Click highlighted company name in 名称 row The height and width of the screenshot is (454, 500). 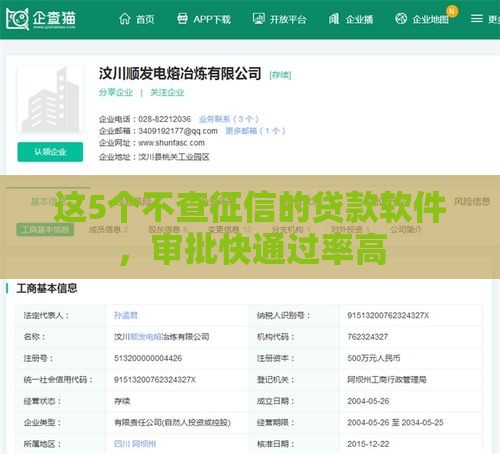click(146, 337)
